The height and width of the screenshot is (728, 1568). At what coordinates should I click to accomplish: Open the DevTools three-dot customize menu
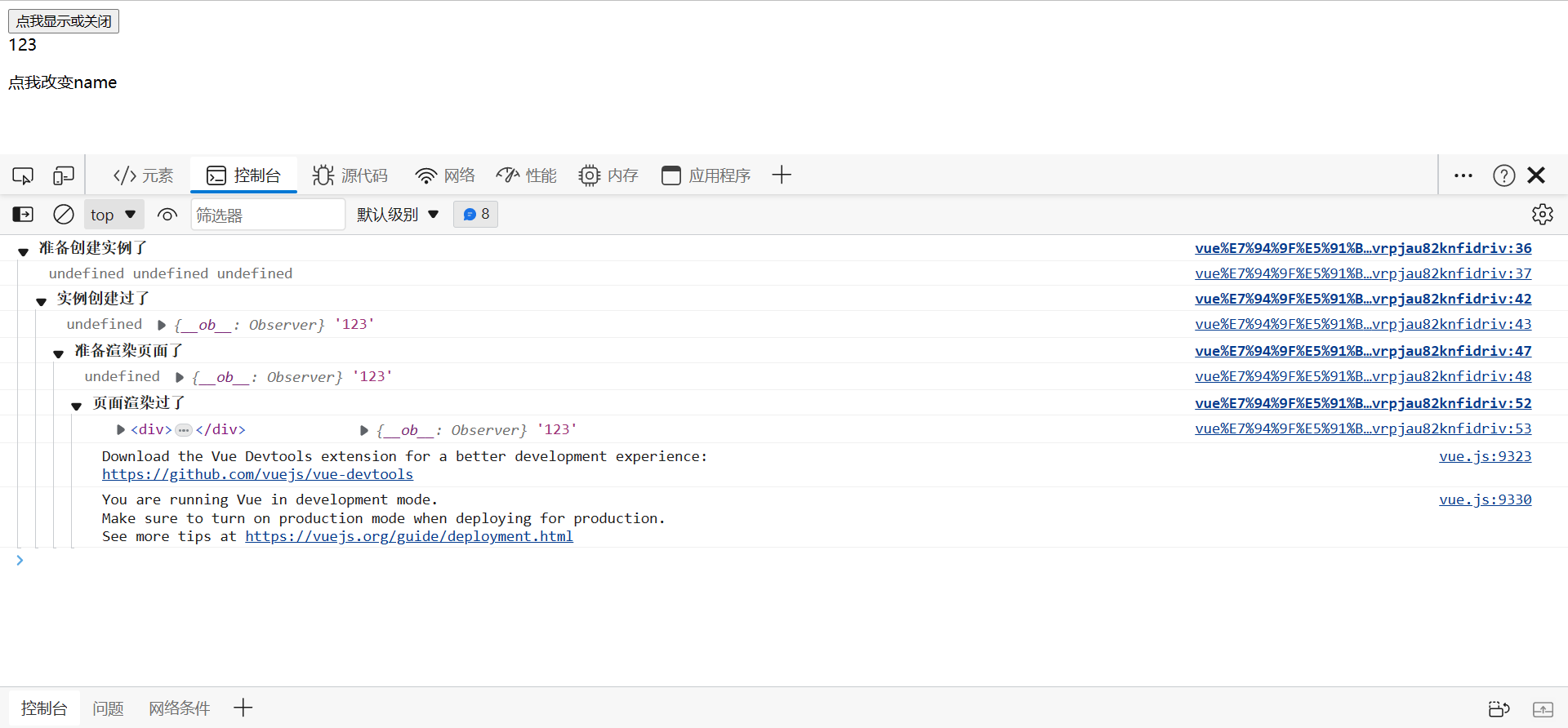(1463, 175)
